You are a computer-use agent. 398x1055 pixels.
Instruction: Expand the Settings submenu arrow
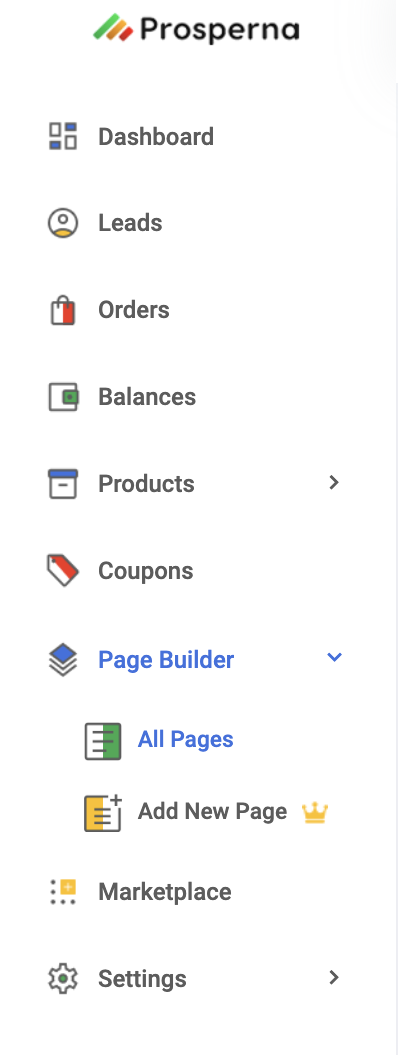click(333, 977)
